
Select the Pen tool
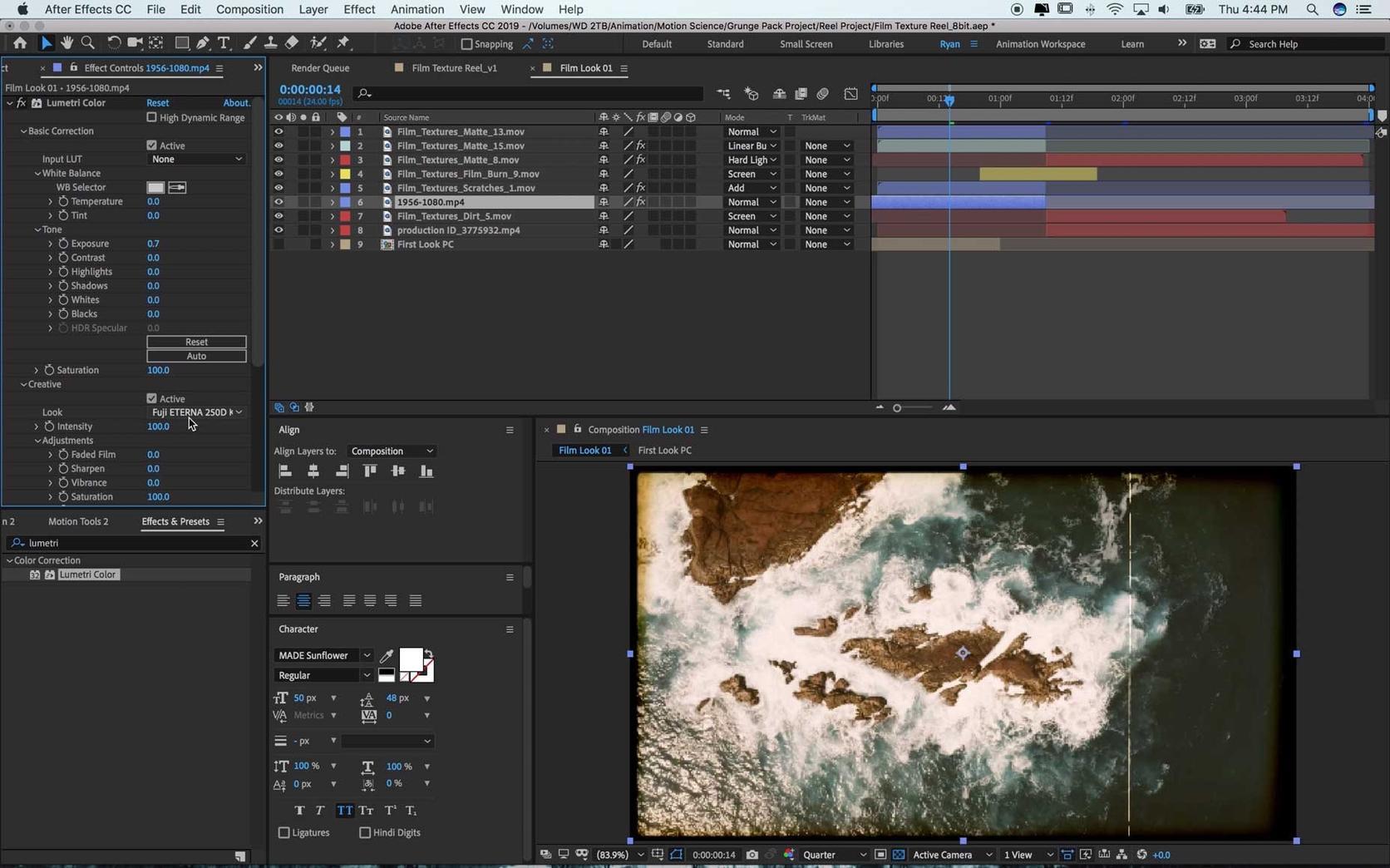203,43
